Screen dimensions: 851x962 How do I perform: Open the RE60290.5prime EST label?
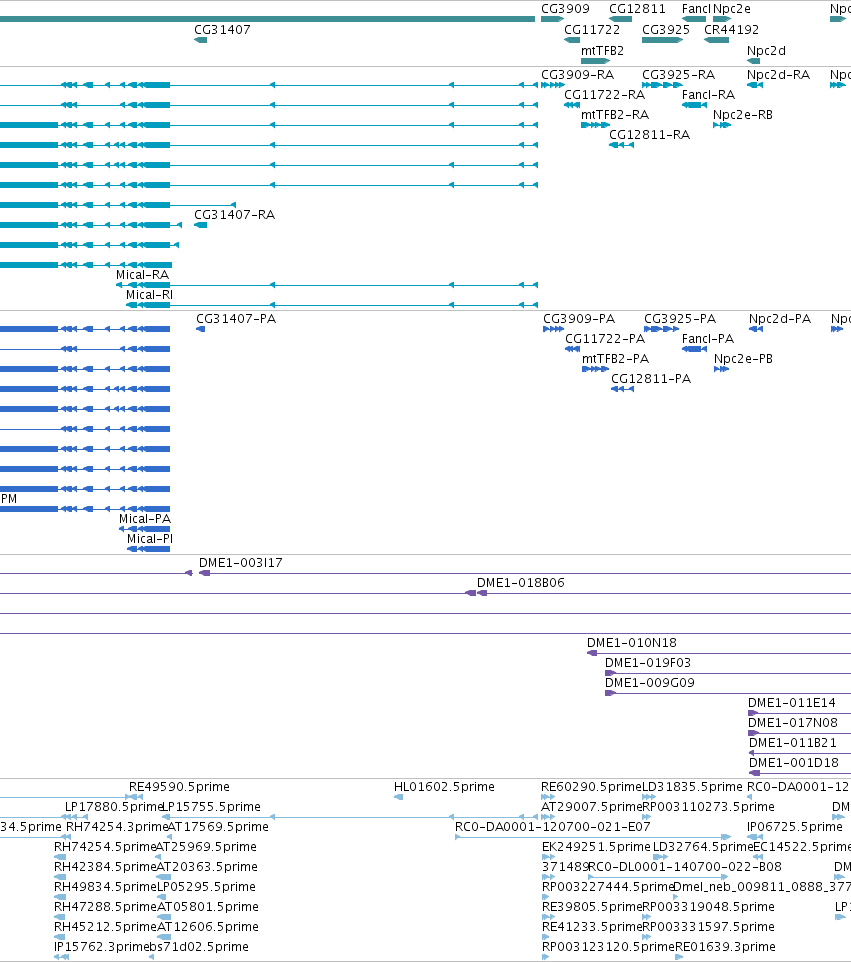click(591, 787)
